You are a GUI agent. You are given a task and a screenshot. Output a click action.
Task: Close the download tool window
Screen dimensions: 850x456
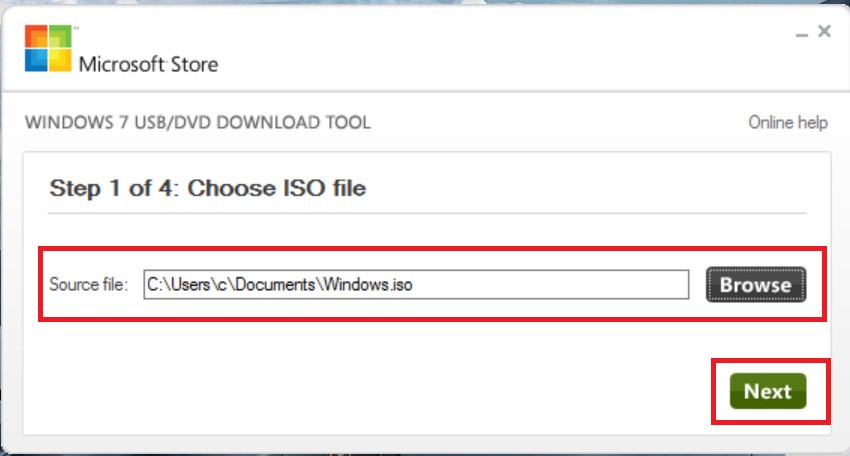click(x=825, y=31)
